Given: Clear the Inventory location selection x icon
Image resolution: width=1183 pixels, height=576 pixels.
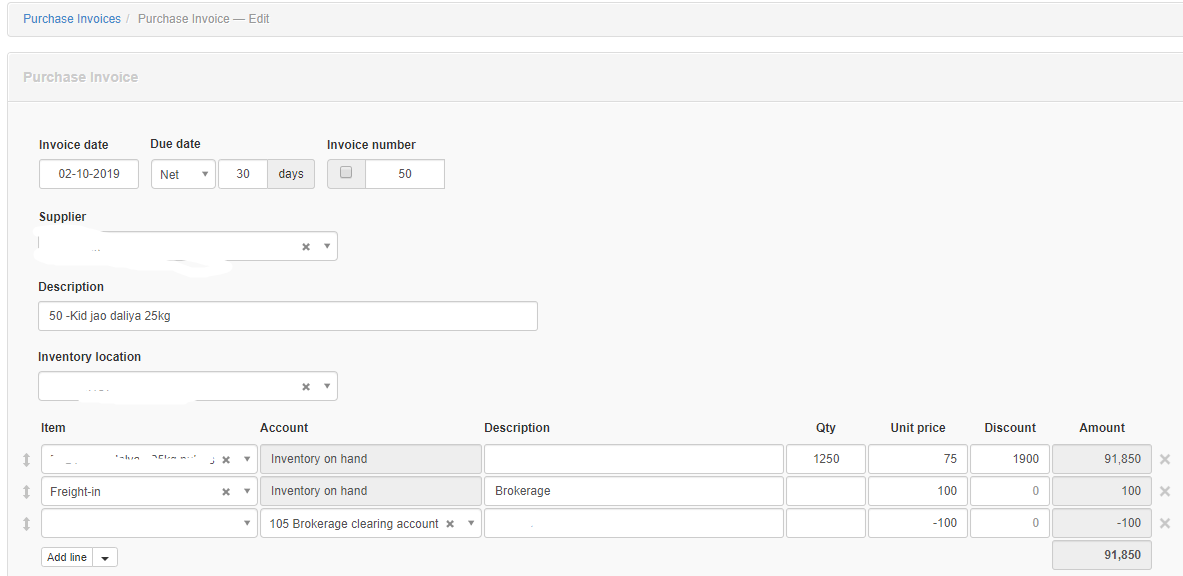Looking at the screenshot, I should (x=306, y=387).
